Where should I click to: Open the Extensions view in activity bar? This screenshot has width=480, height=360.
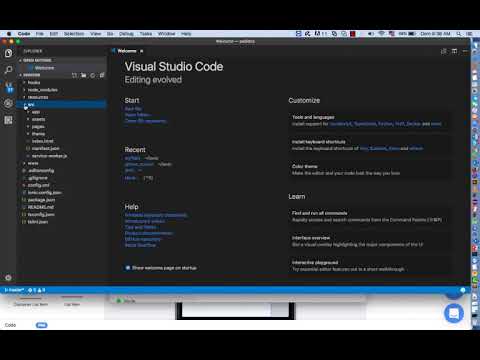[x=8, y=120]
